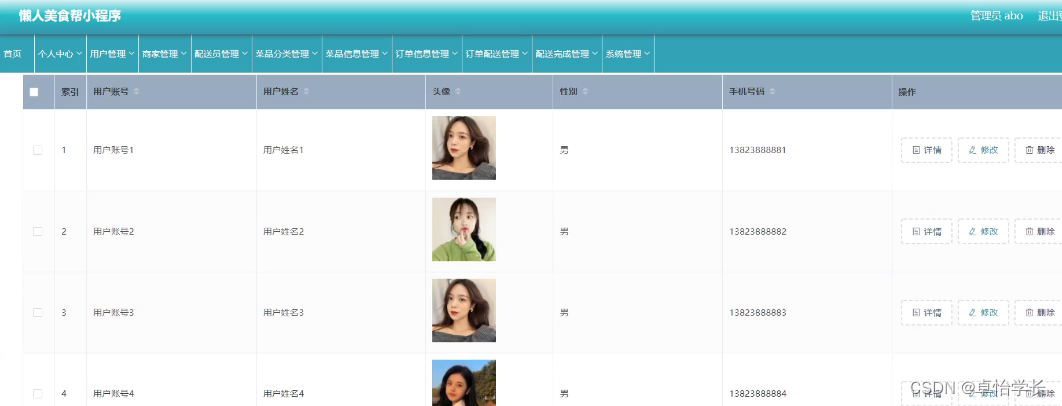Viewport: 1062px width, 406px height.
Task: Open the 菜品信息管理 dropdown
Action: (358, 54)
